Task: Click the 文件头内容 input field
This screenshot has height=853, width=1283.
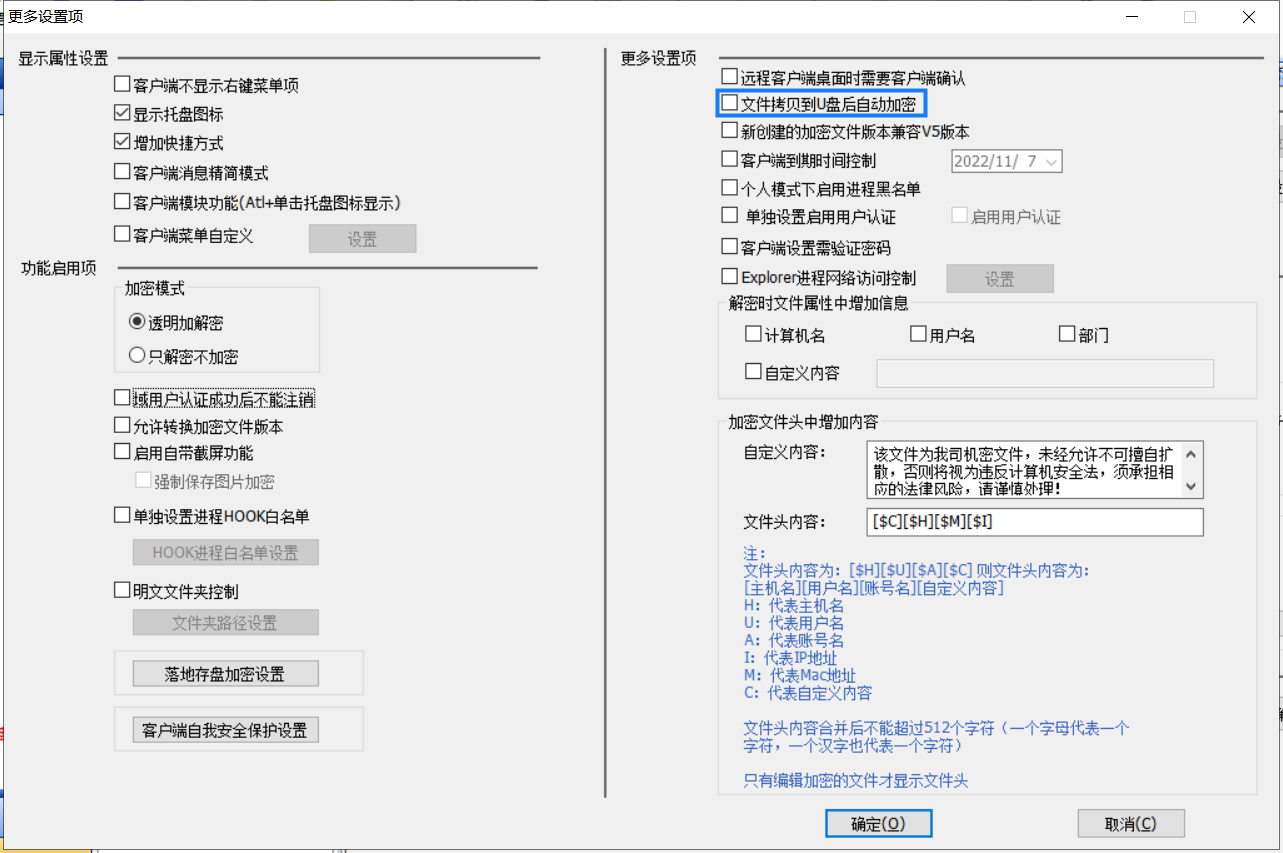Action: (x=1033, y=522)
